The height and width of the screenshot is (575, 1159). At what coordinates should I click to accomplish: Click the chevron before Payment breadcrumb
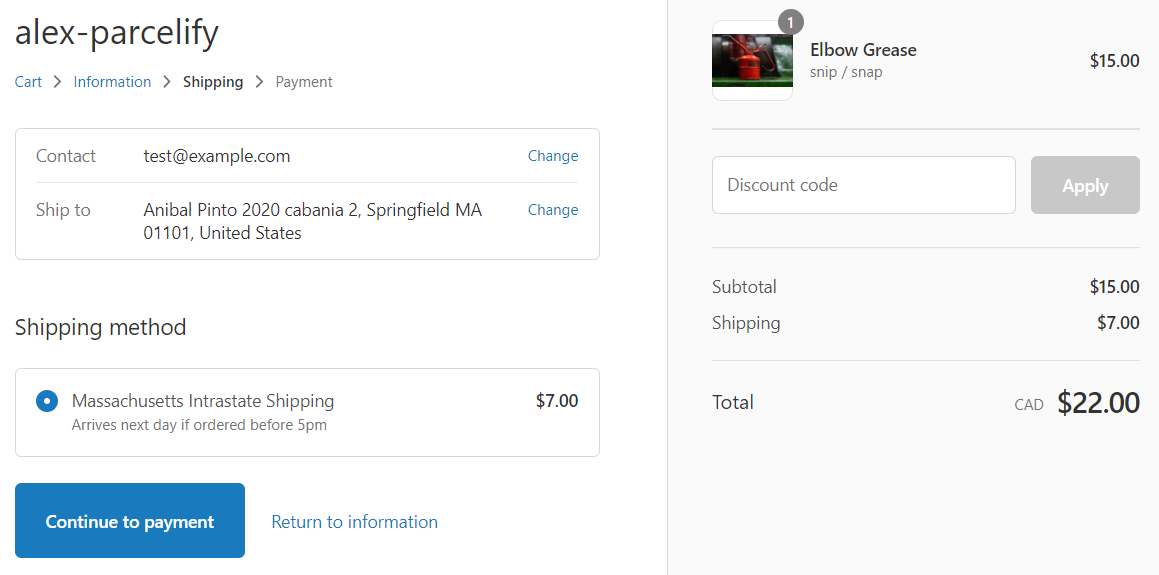point(260,82)
